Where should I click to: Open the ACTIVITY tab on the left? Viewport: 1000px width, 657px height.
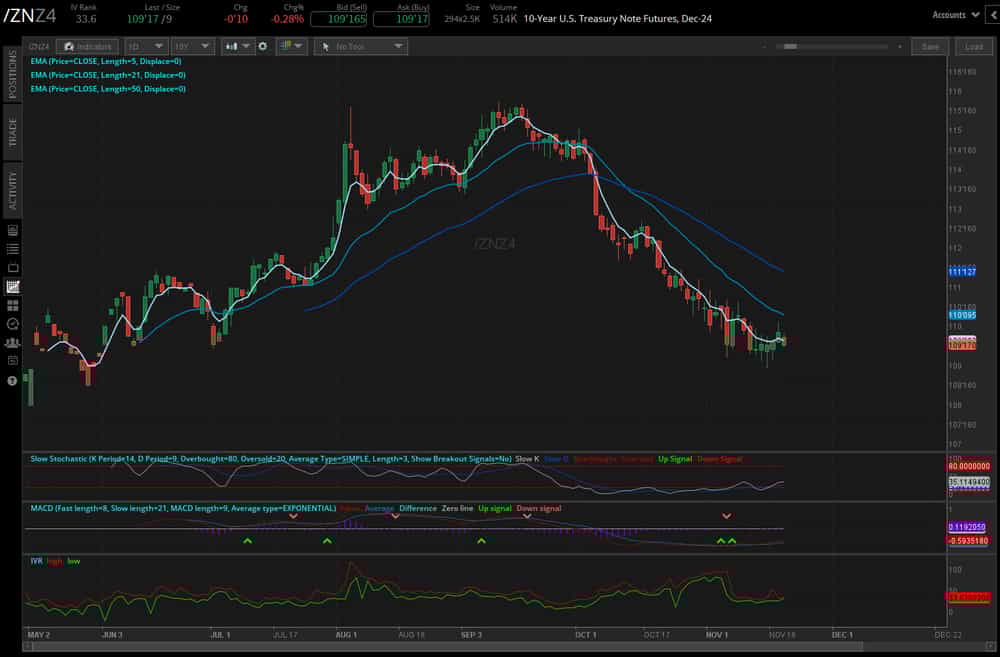pos(11,184)
